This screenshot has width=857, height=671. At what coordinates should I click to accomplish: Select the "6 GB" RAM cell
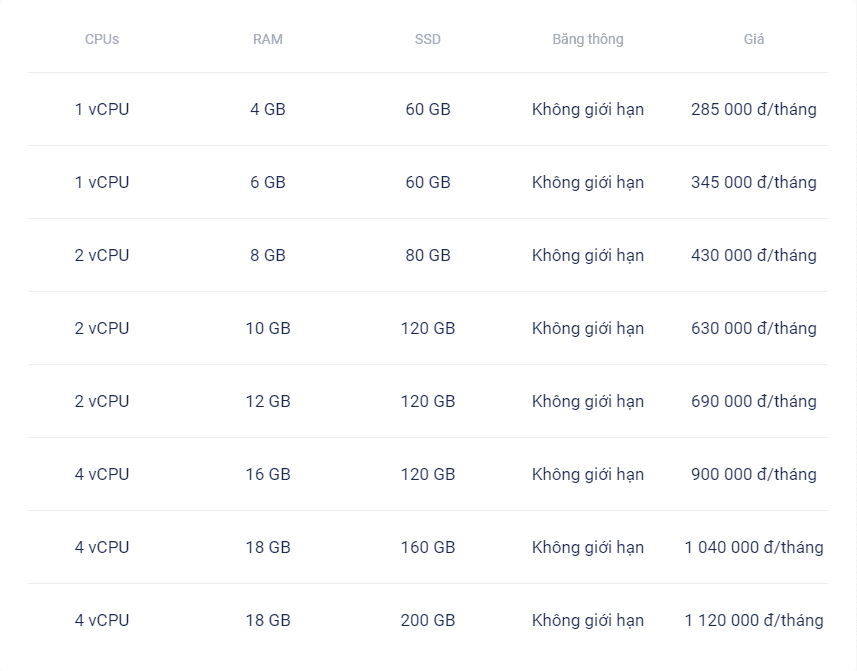(x=268, y=183)
